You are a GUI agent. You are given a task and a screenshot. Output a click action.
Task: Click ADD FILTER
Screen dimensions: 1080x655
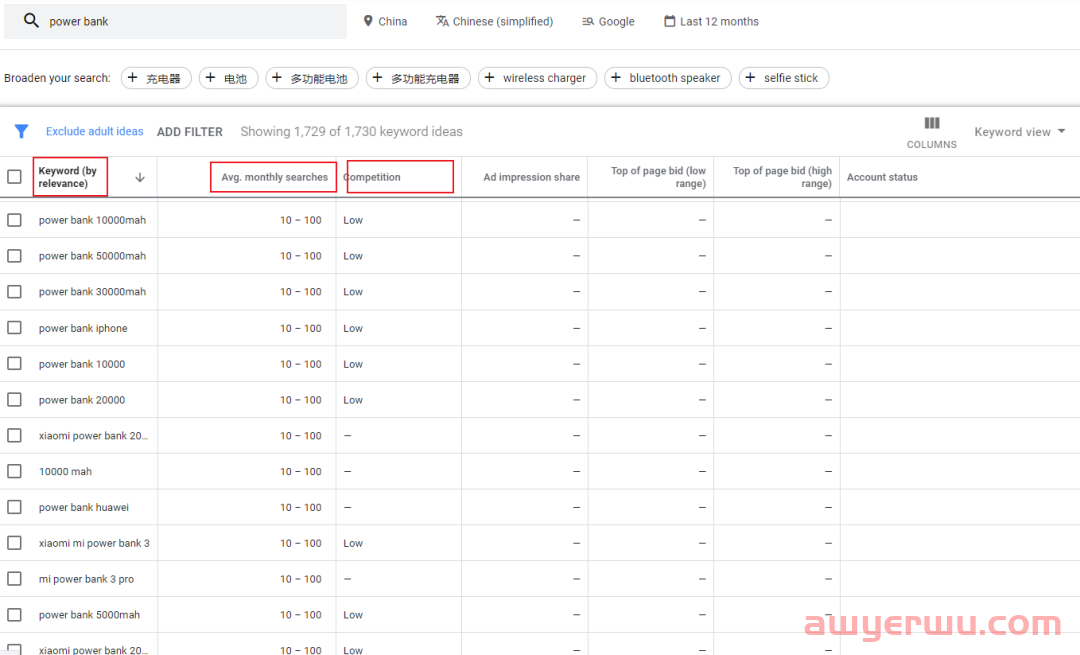189,132
